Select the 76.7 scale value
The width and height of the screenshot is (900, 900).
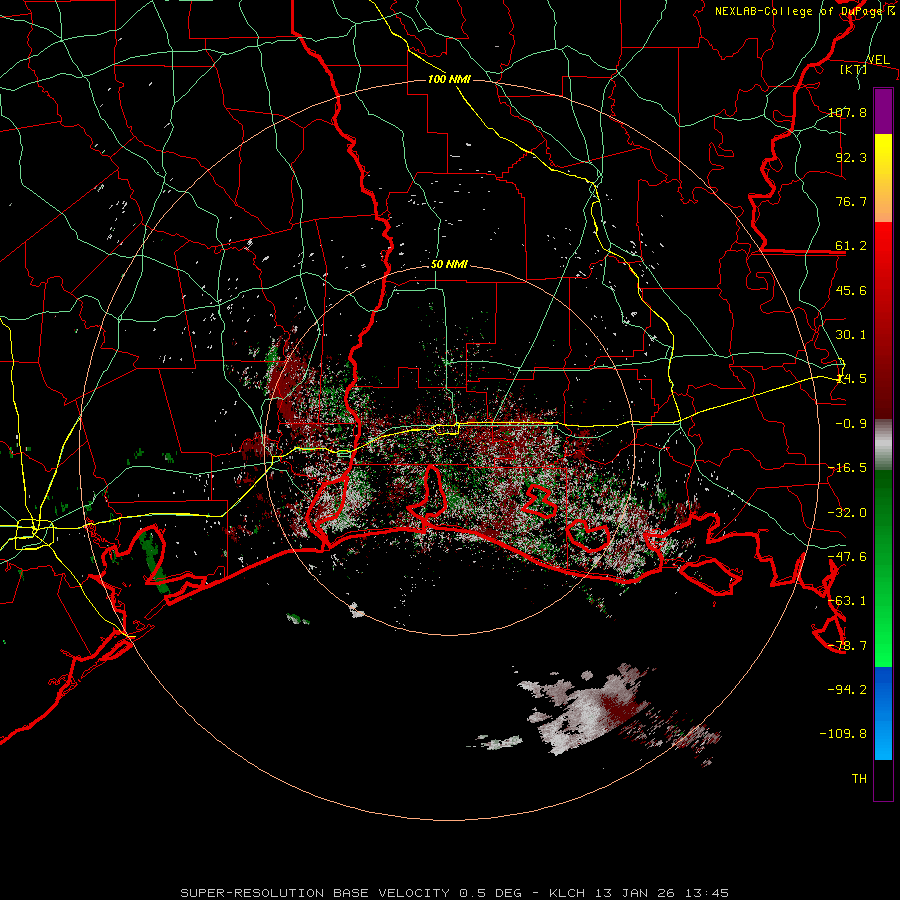coord(851,201)
